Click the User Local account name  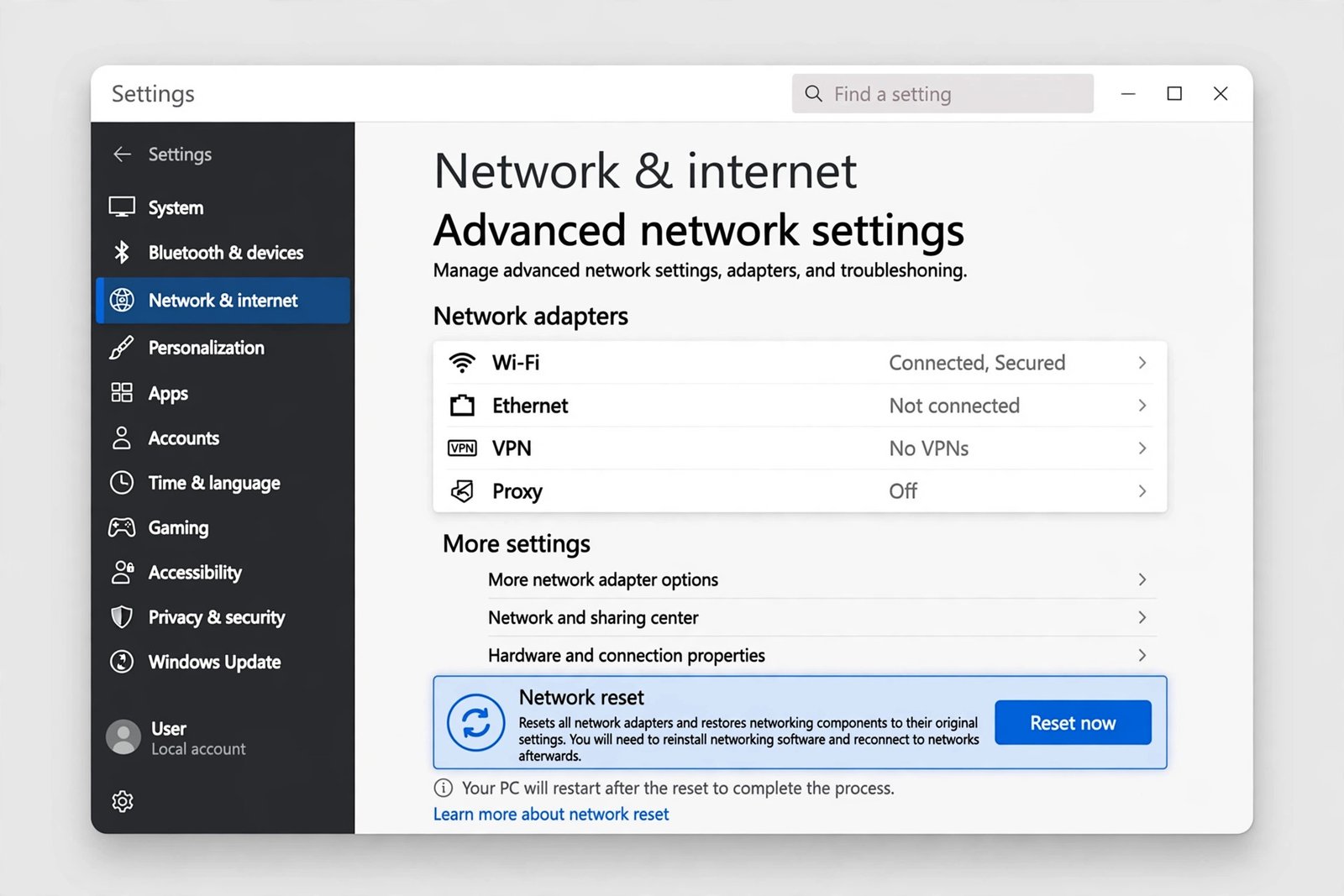click(198, 738)
